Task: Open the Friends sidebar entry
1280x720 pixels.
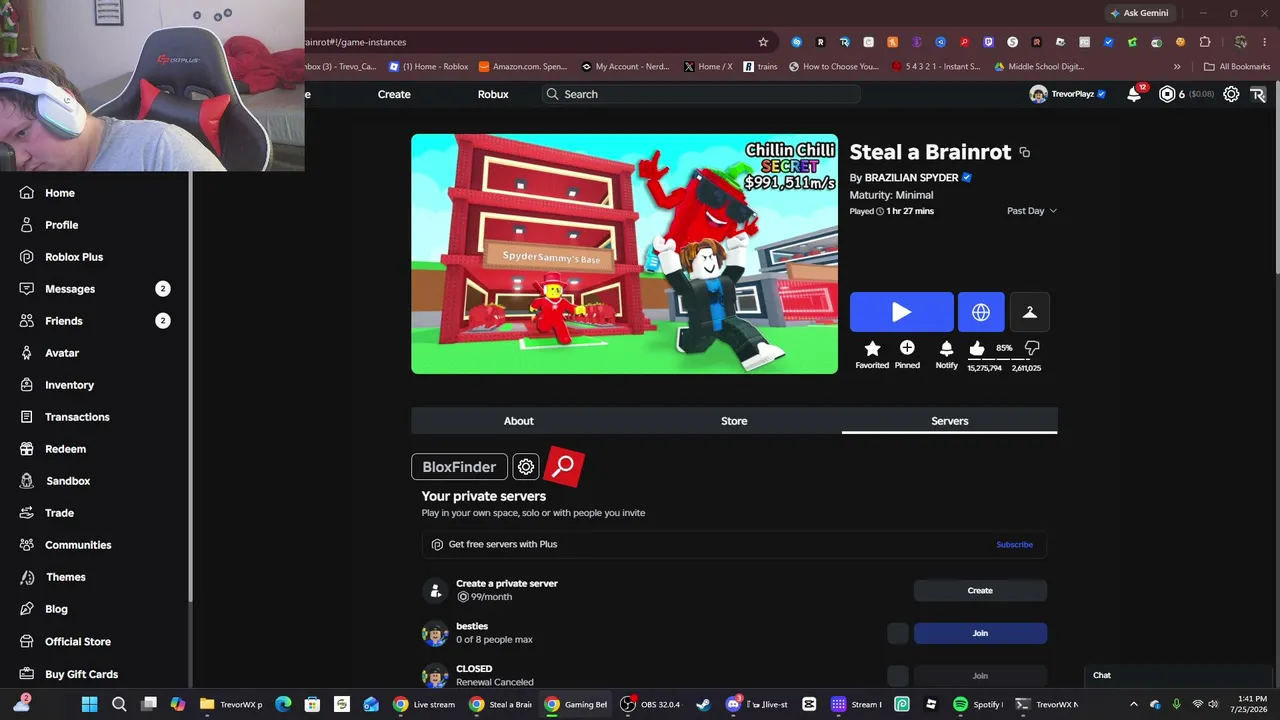Action: coord(63,321)
